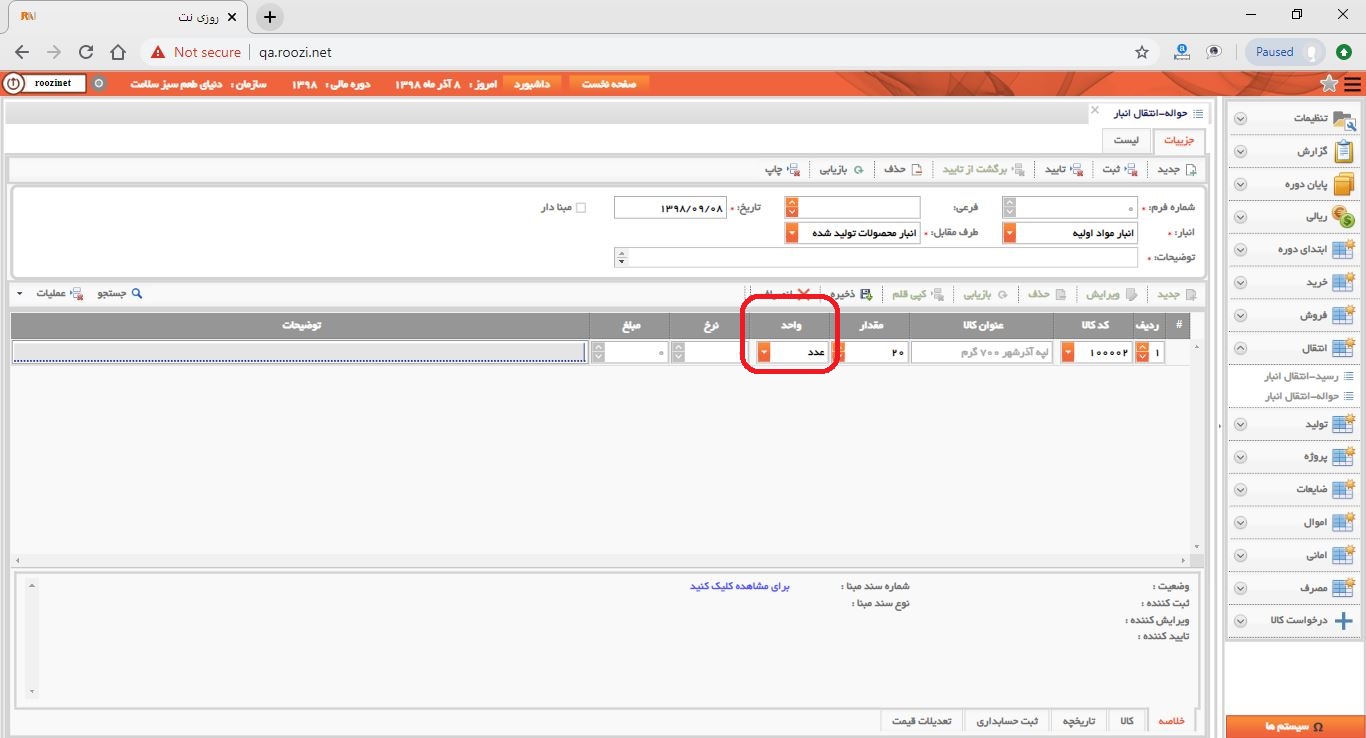Screen dimensions: 1366x738
Task: Toggle the مبنا دار checkbox
Action: (x=581, y=208)
